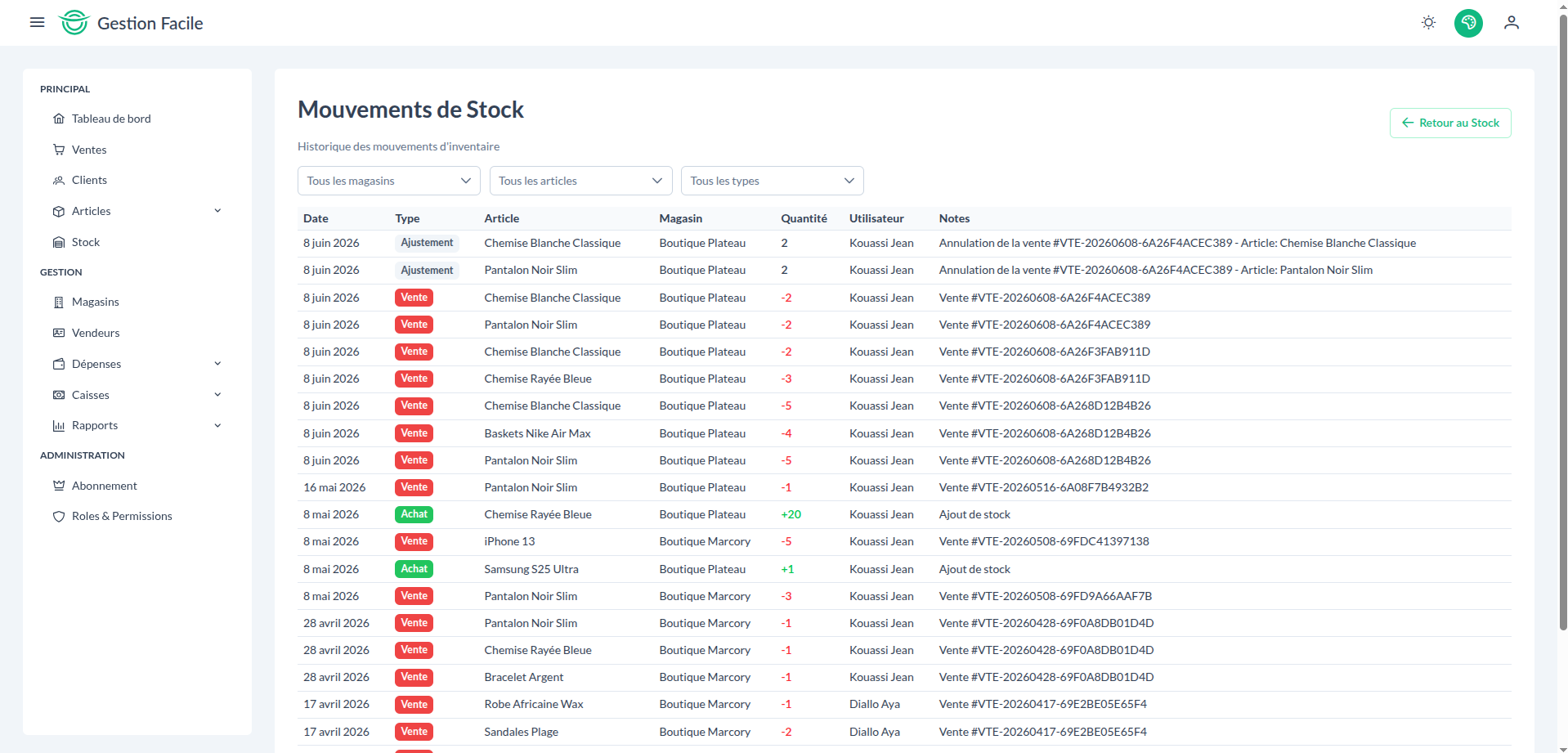Toggle light/dark theme sun icon

1428,22
